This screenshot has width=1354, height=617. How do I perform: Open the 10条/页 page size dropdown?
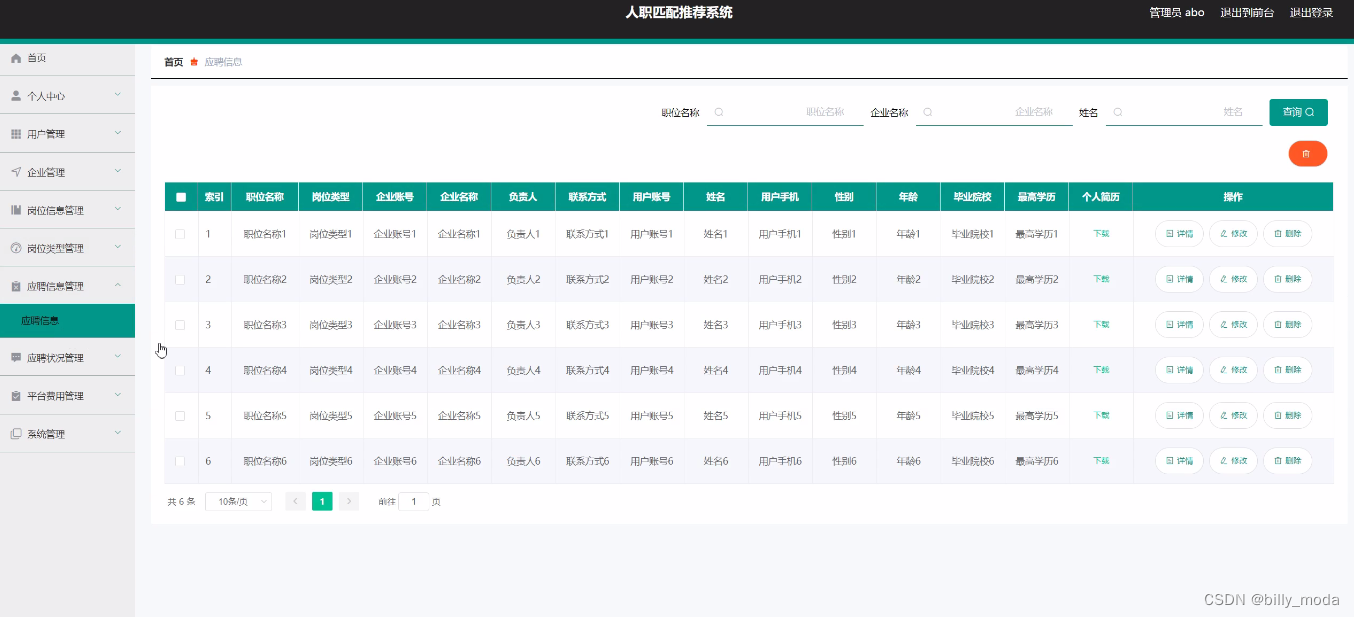237,501
